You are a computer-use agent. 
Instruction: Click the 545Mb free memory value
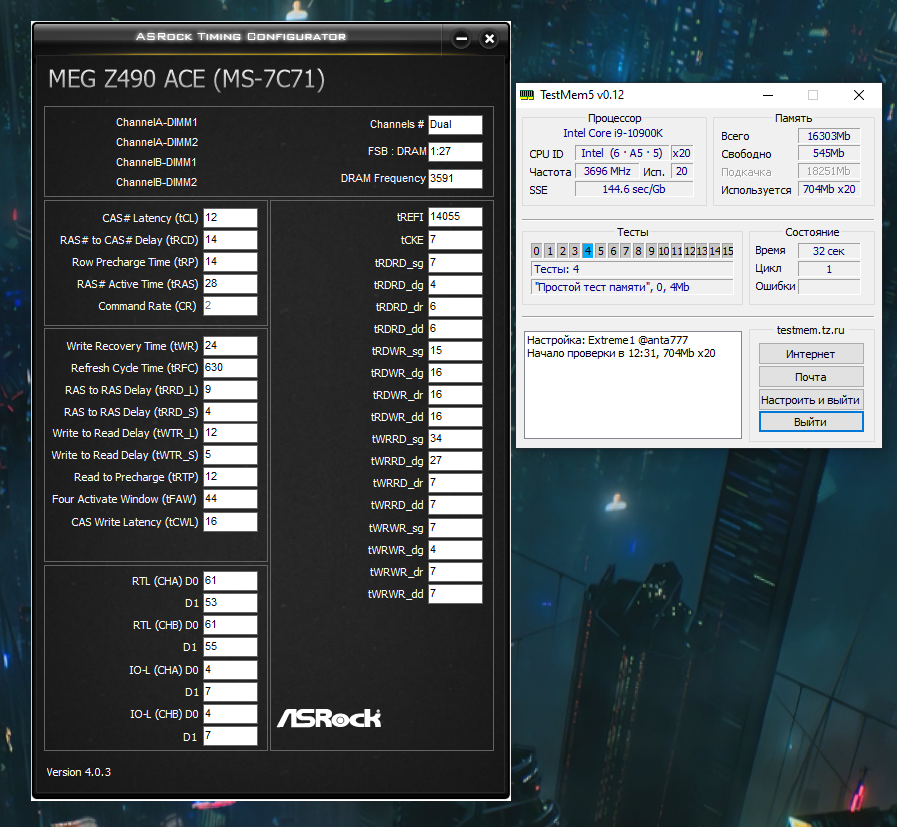829,153
